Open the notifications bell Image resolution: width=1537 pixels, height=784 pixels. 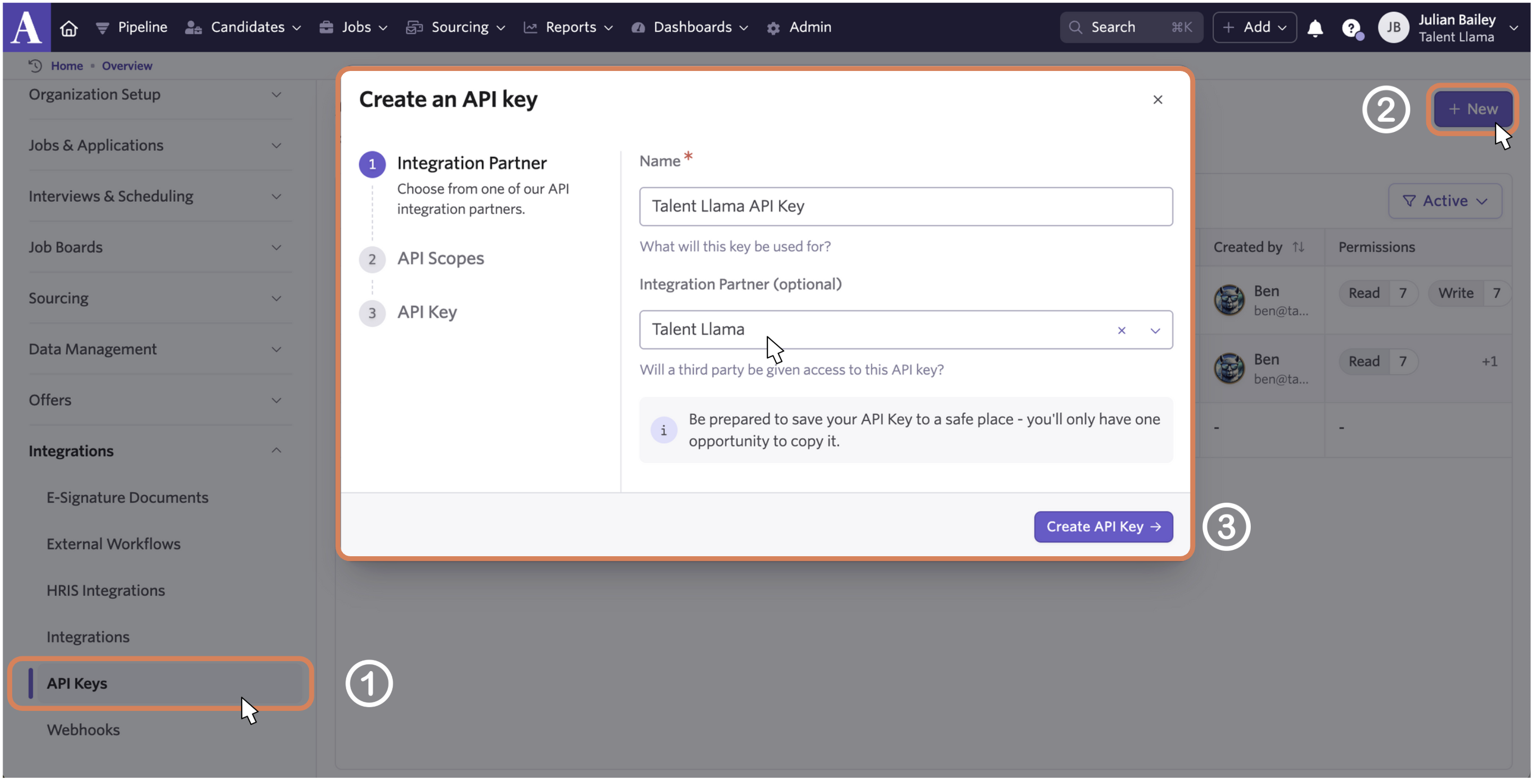[1315, 28]
